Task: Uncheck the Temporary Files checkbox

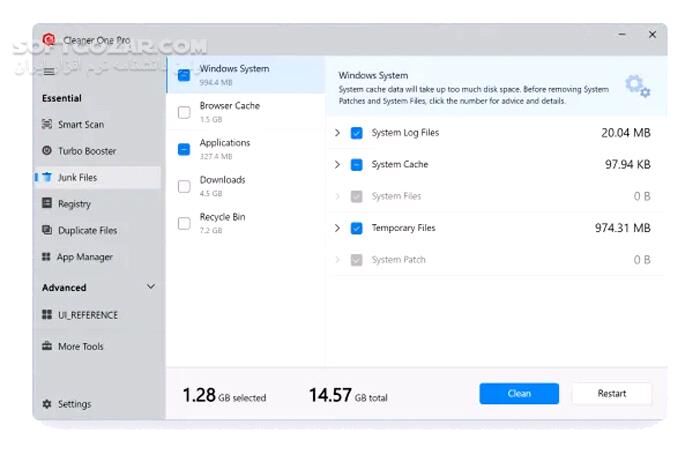Action: pos(356,228)
